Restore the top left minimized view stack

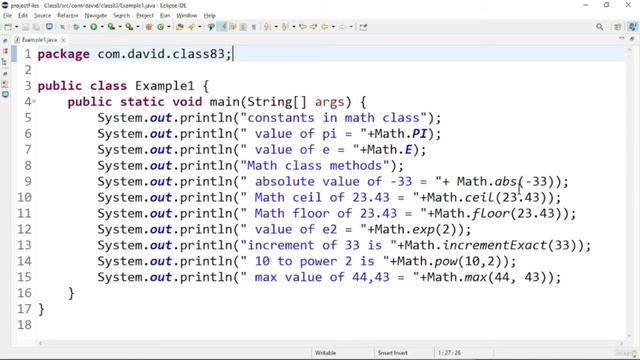[x=5, y=40]
